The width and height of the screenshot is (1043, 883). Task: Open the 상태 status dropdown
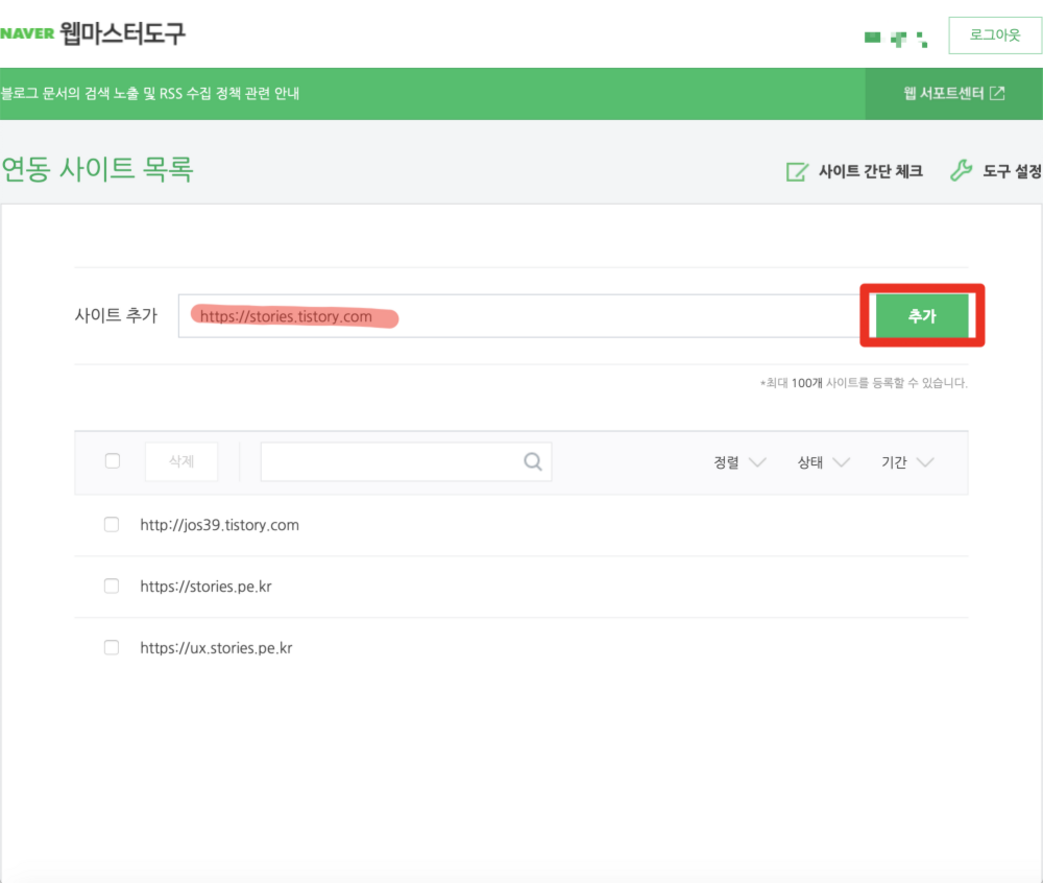[823, 462]
